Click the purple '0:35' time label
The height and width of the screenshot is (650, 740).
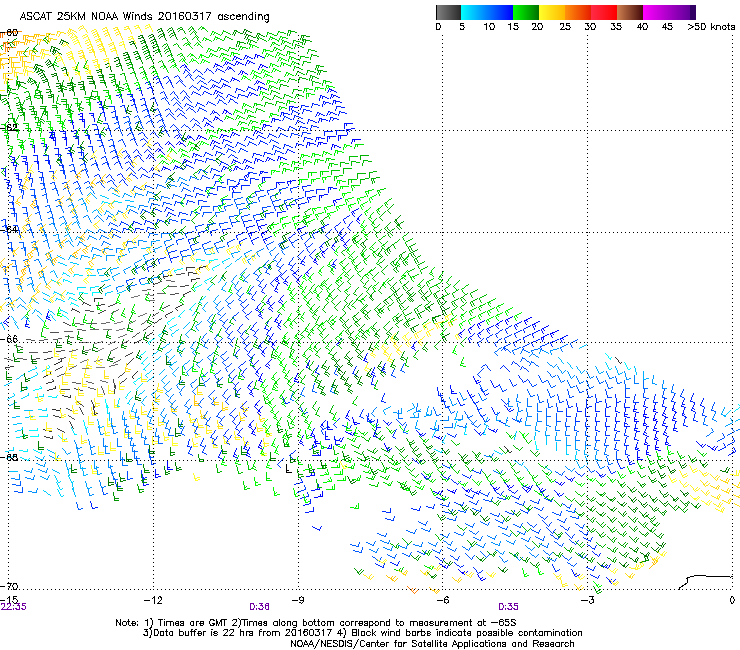(508, 607)
